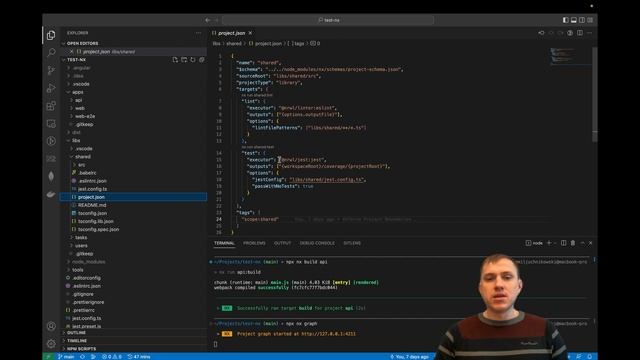Open the Source Control view

51,70
